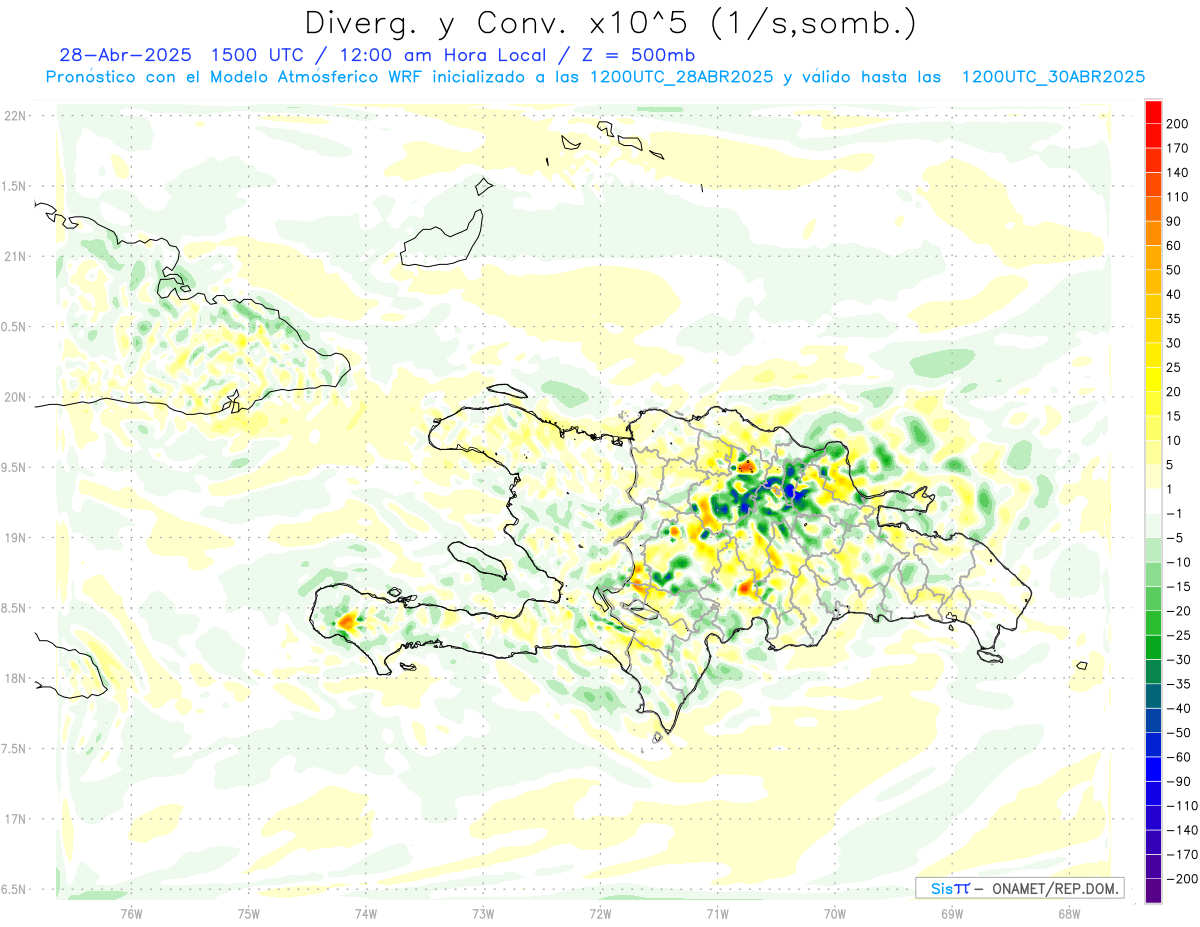This screenshot has width=1200, height=927.
Task: Click the '19N' latitude label
Action: tap(15, 538)
